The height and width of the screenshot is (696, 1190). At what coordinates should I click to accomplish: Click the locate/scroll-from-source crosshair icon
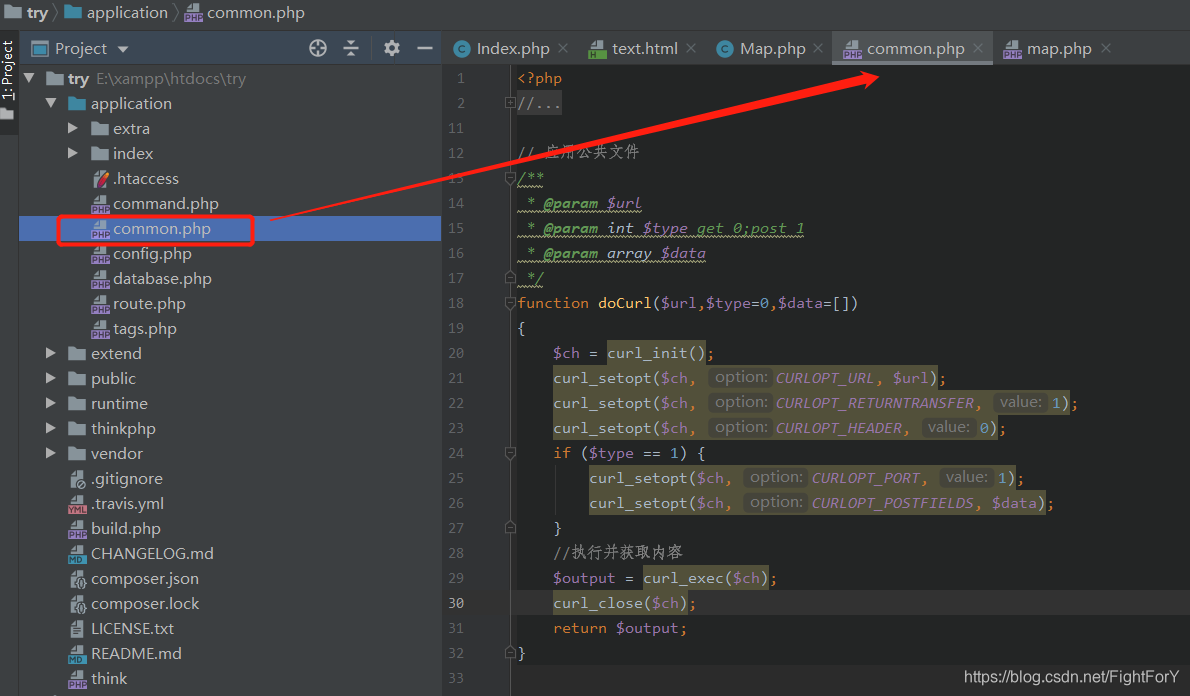[318, 49]
